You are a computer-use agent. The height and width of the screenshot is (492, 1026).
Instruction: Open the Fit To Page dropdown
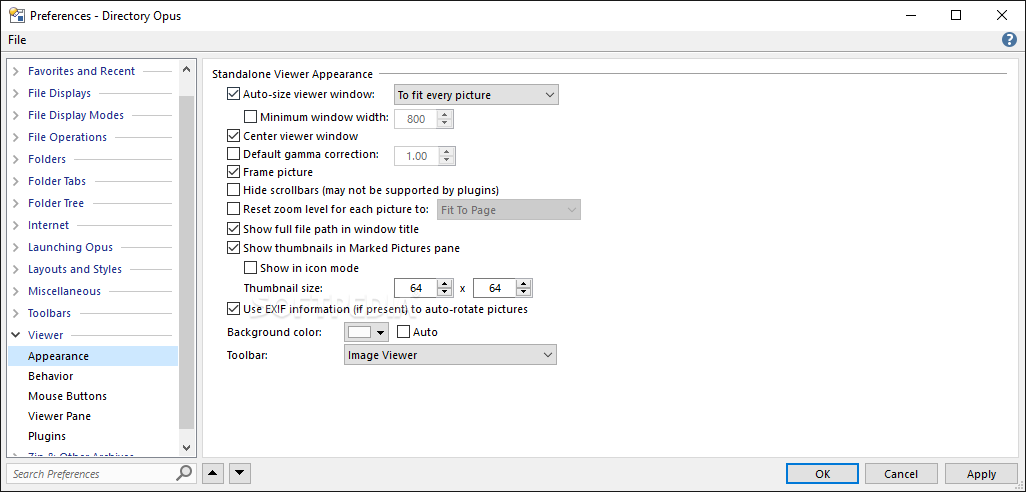508,210
